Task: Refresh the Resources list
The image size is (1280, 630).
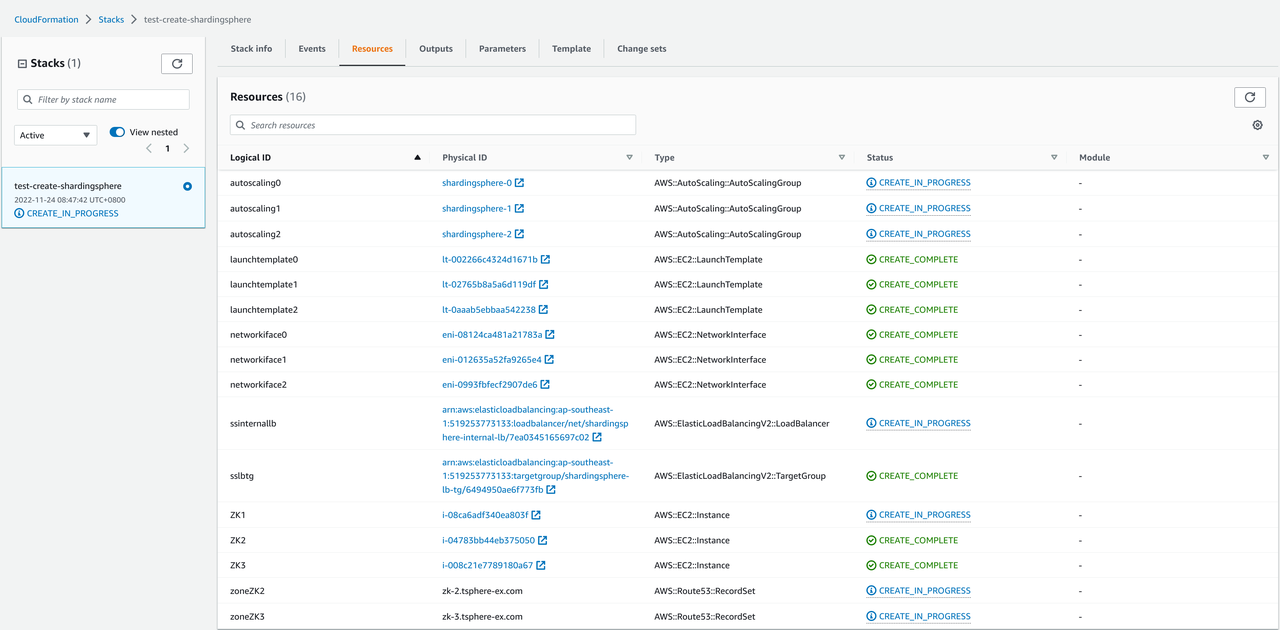Action: pos(1249,97)
